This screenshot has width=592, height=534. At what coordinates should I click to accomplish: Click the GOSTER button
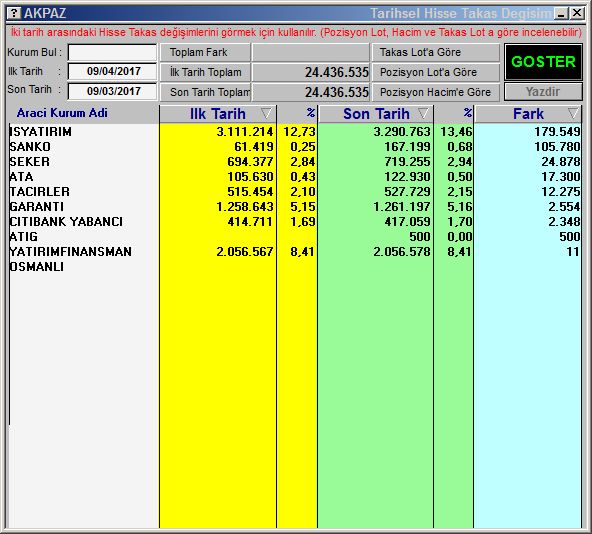point(543,62)
